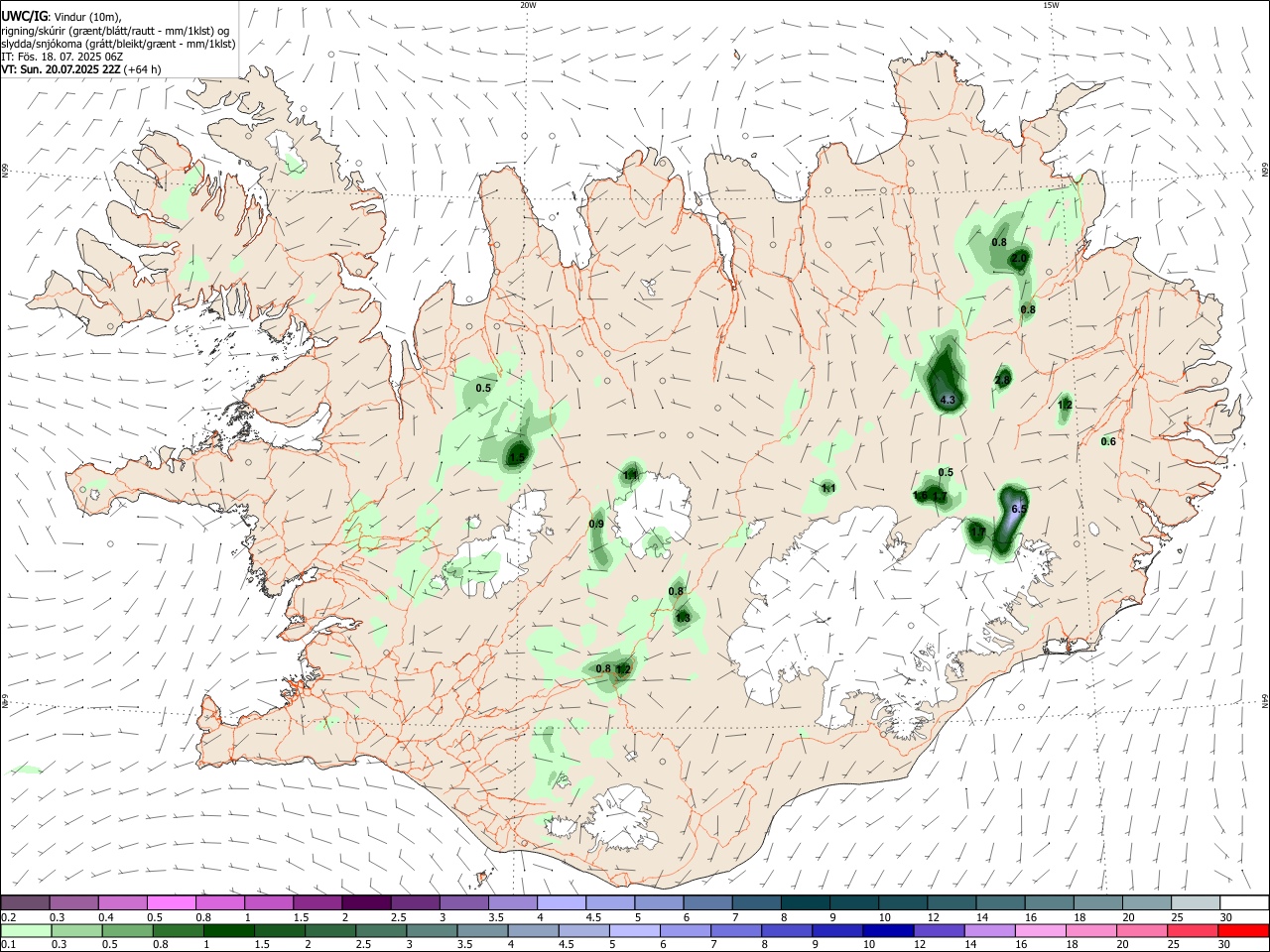
Task: Pick the dull purple snow swatch starting at 0.2
Action: [x=25, y=903]
